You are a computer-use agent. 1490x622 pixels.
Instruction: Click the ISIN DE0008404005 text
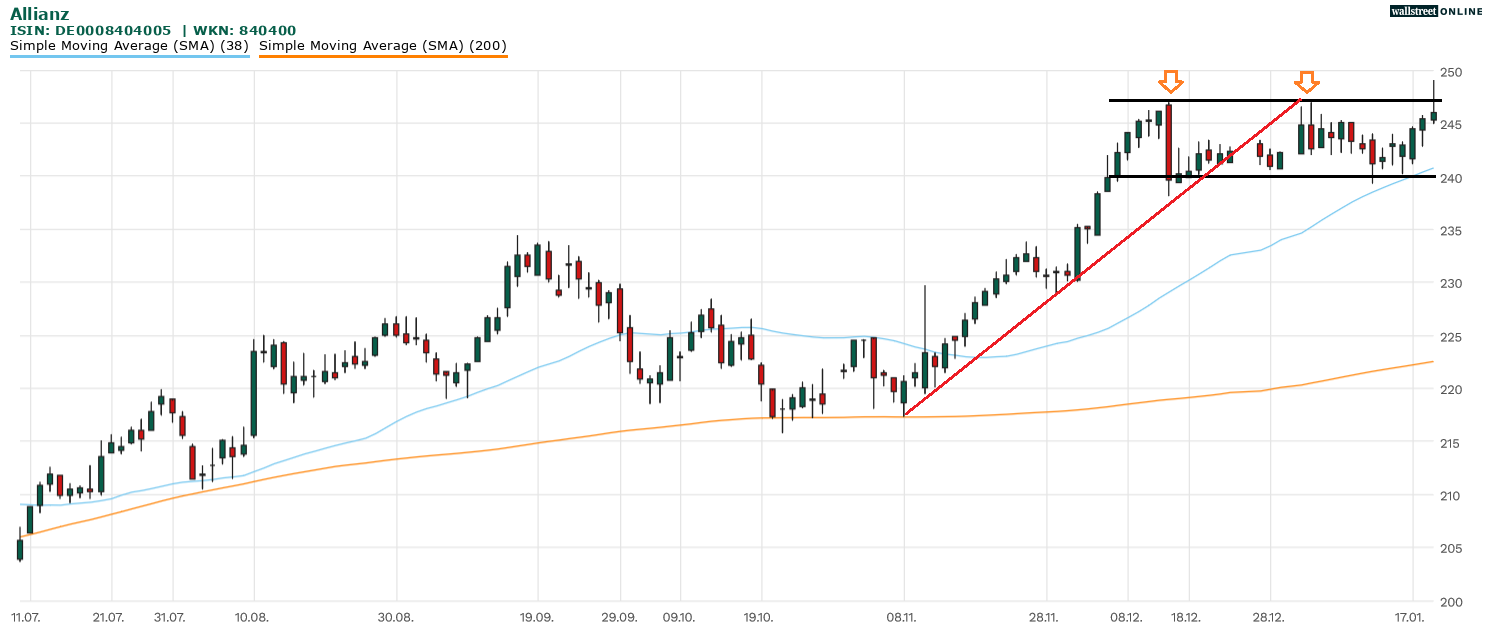90,31
